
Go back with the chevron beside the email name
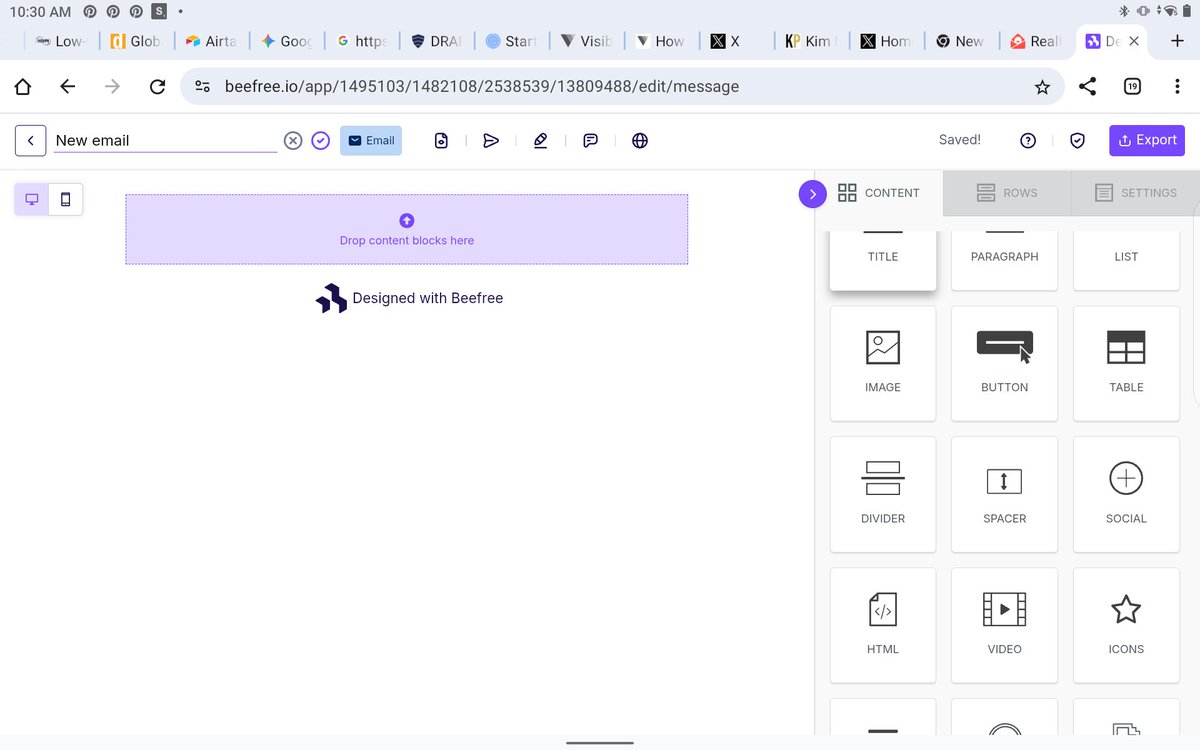pos(31,140)
